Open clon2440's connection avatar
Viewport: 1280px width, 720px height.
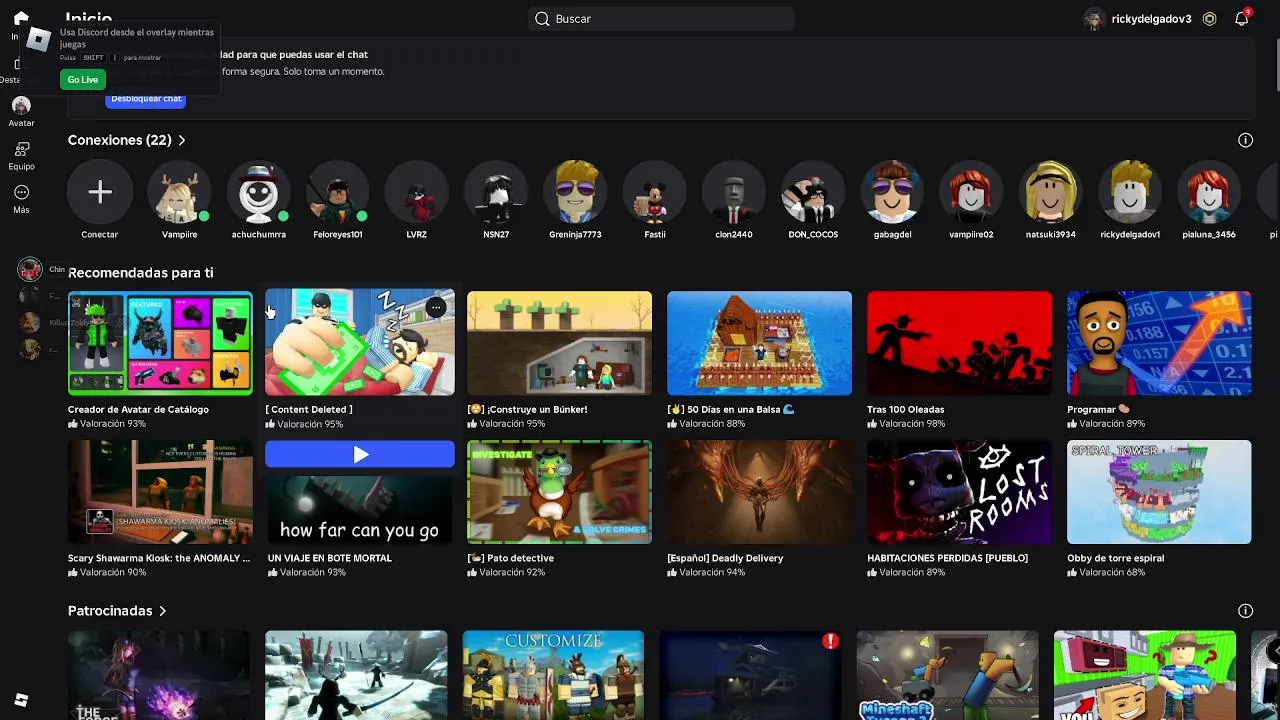point(733,192)
